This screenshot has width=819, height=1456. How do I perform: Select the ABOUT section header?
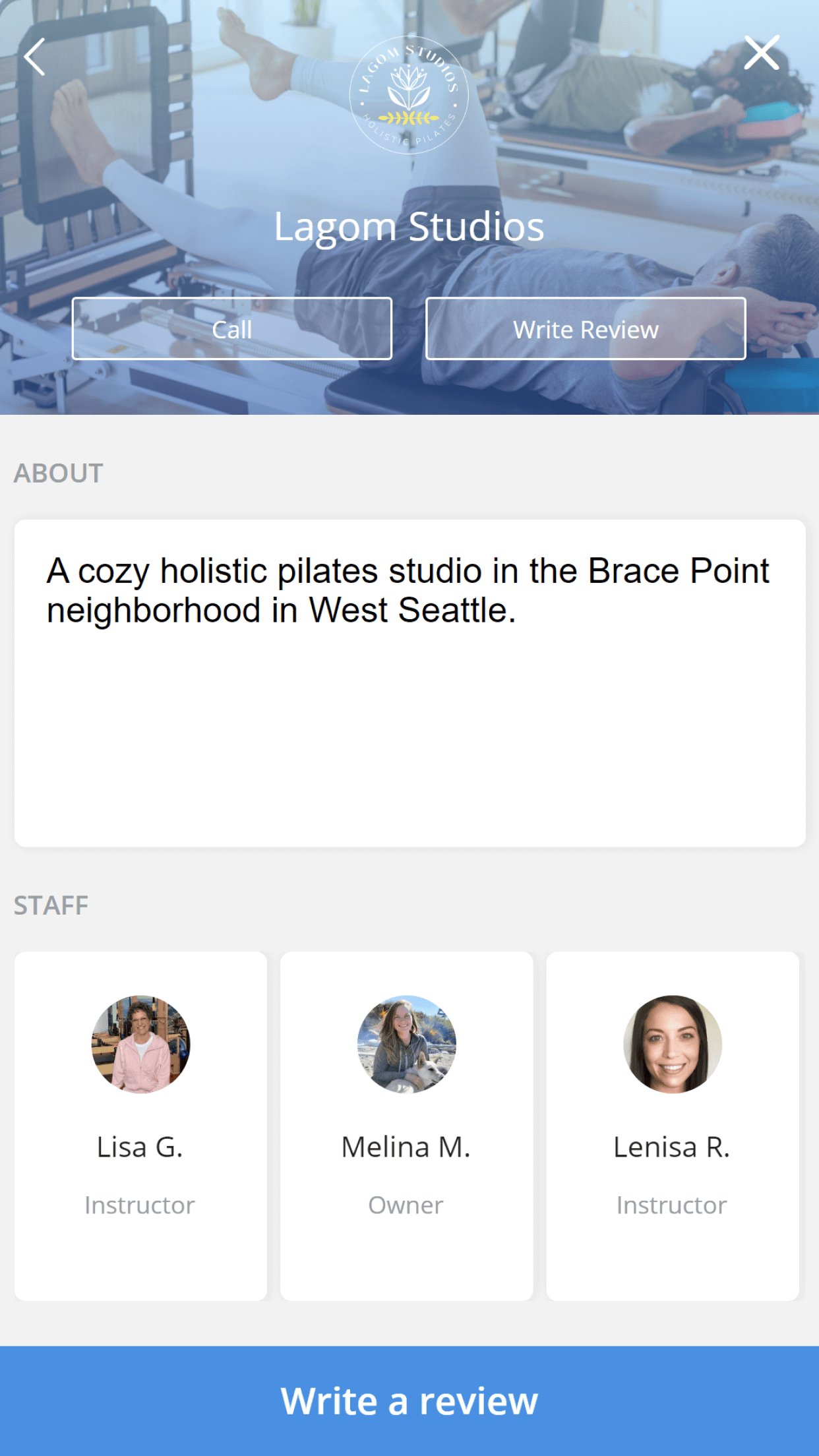tap(59, 472)
